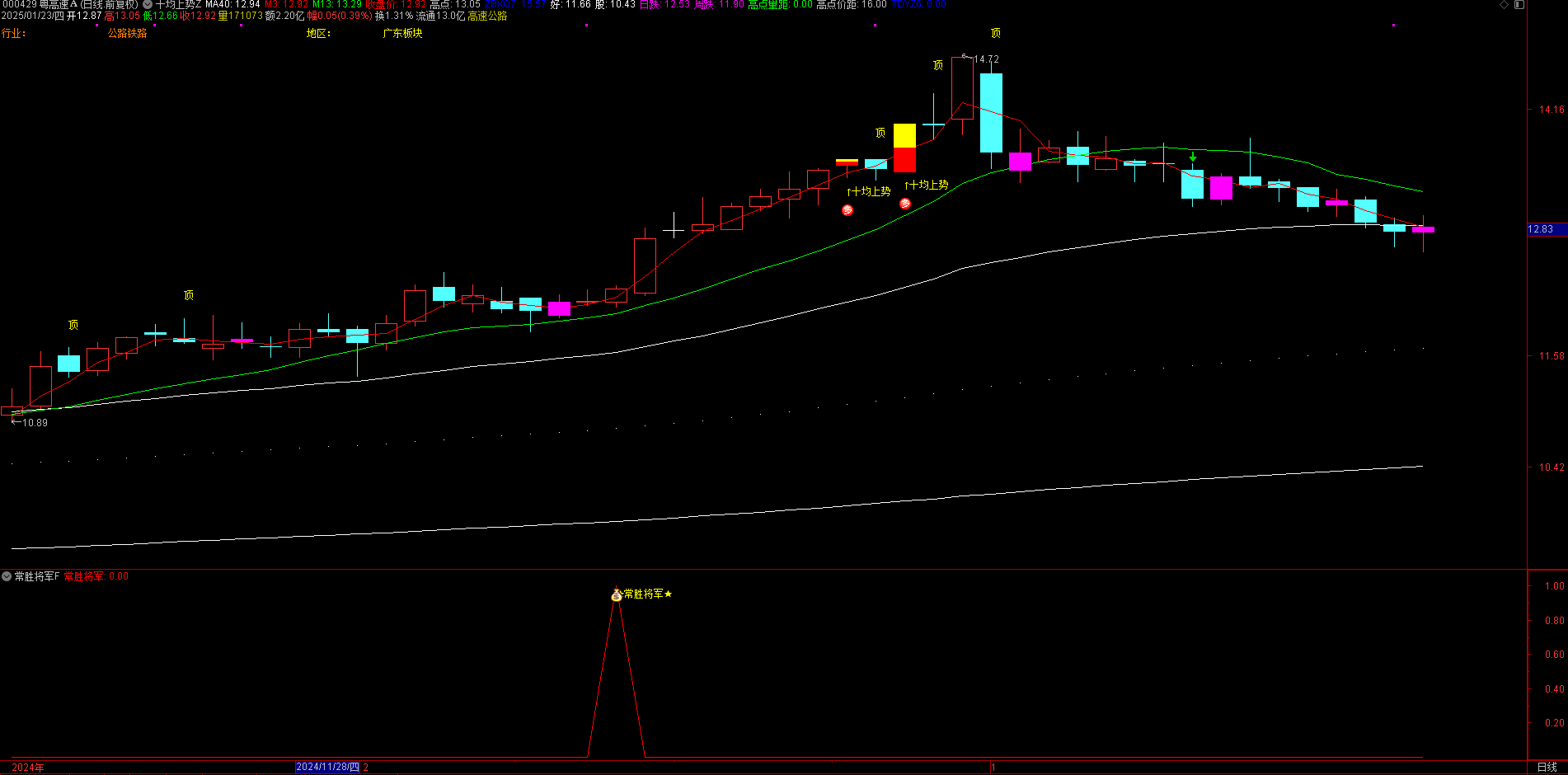Select the stock name 粤高速A title
This screenshot has height=775, width=1568.
tap(58, 5)
